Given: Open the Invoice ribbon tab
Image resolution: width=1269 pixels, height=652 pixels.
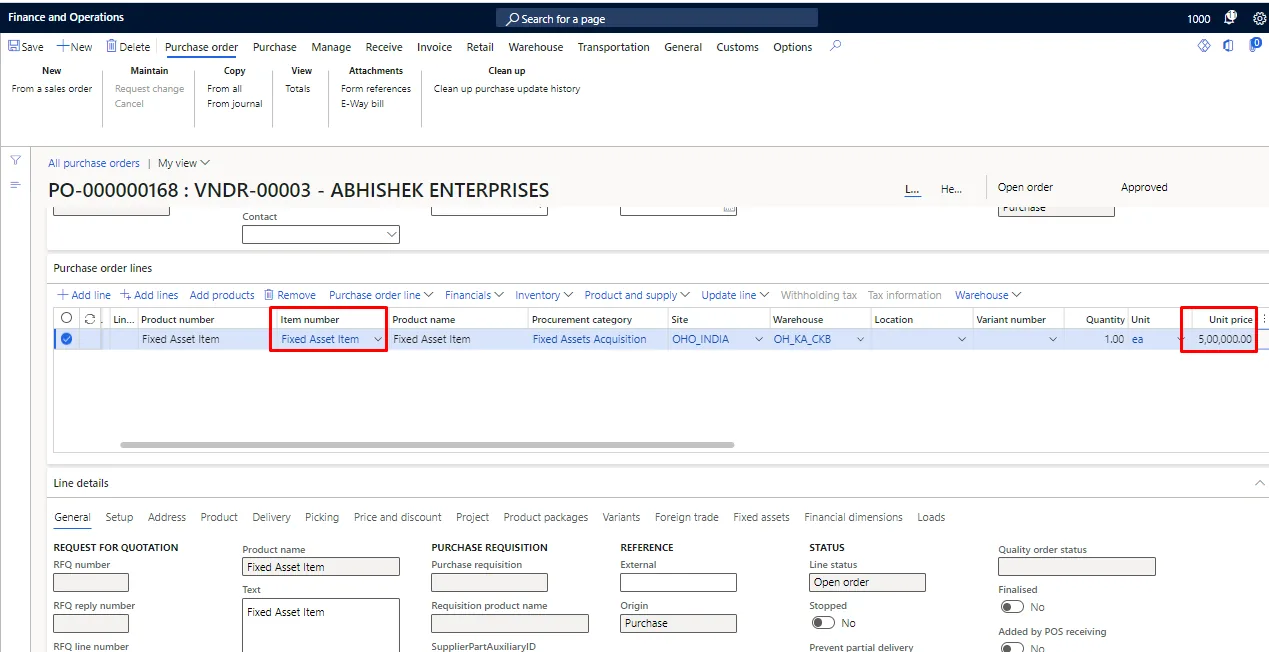Looking at the screenshot, I should pos(434,47).
